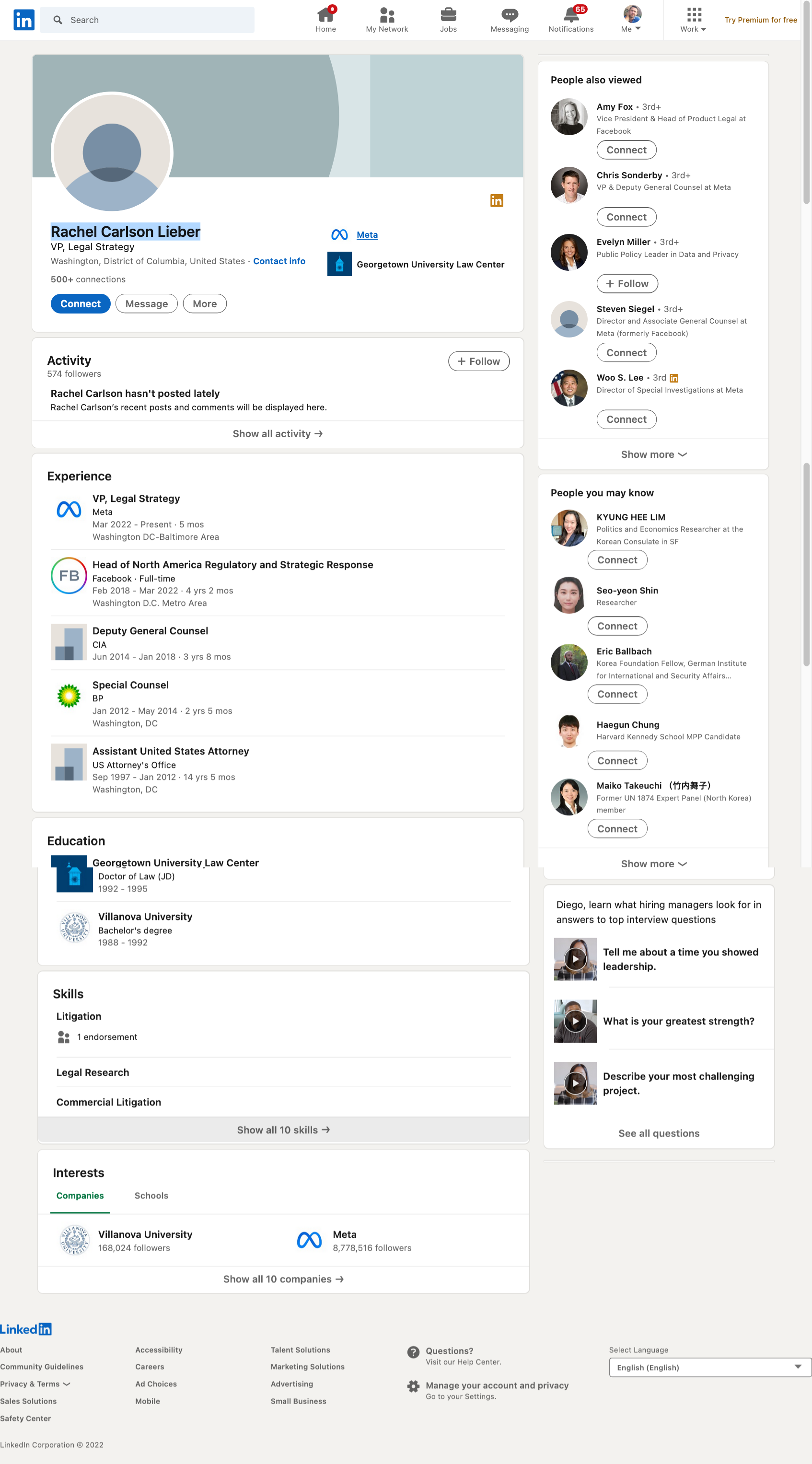This screenshot has height=1464, width=812.
Task: Select the Companies interests tab
Action: coord(80,1197)
